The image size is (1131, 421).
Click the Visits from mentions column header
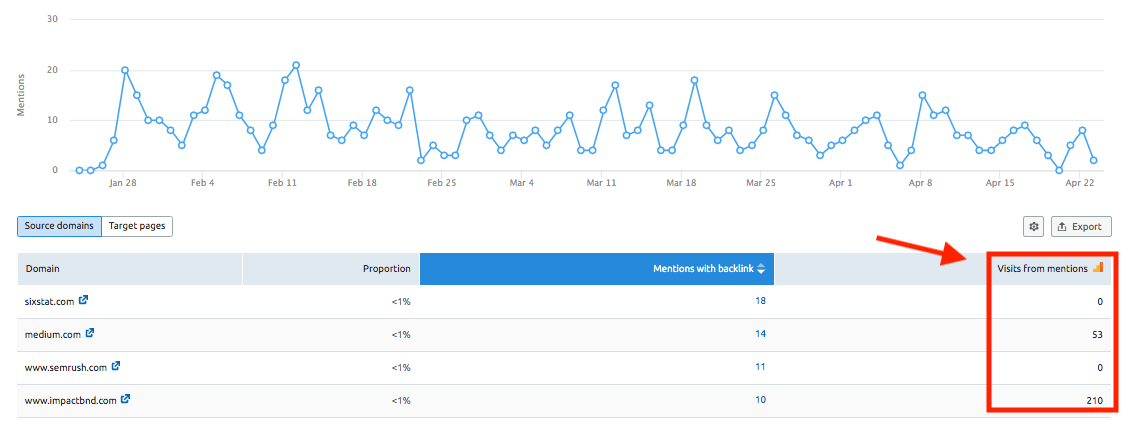coord(1042,268)
